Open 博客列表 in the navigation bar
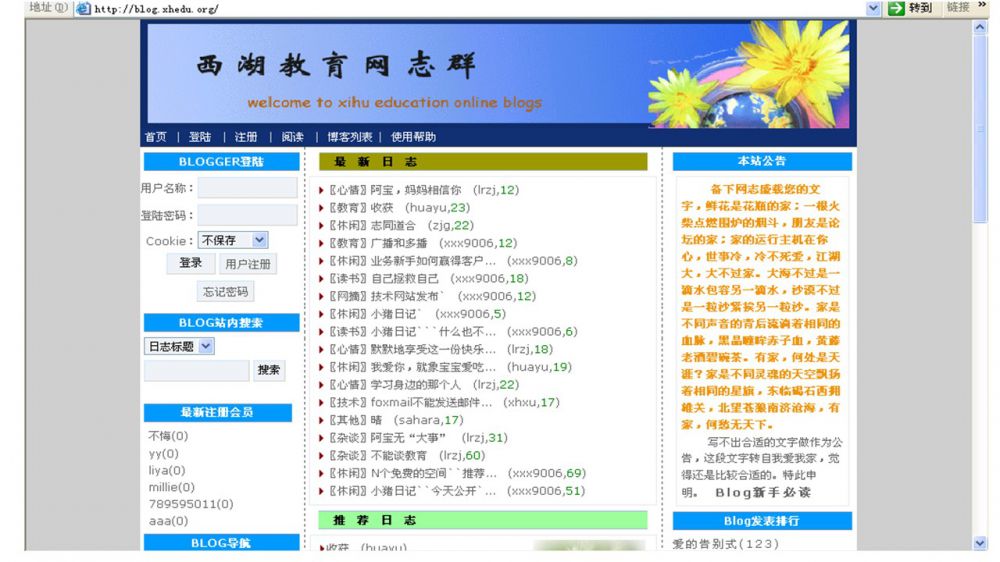Screen dimensions: 1000x562 pos(349,137)
